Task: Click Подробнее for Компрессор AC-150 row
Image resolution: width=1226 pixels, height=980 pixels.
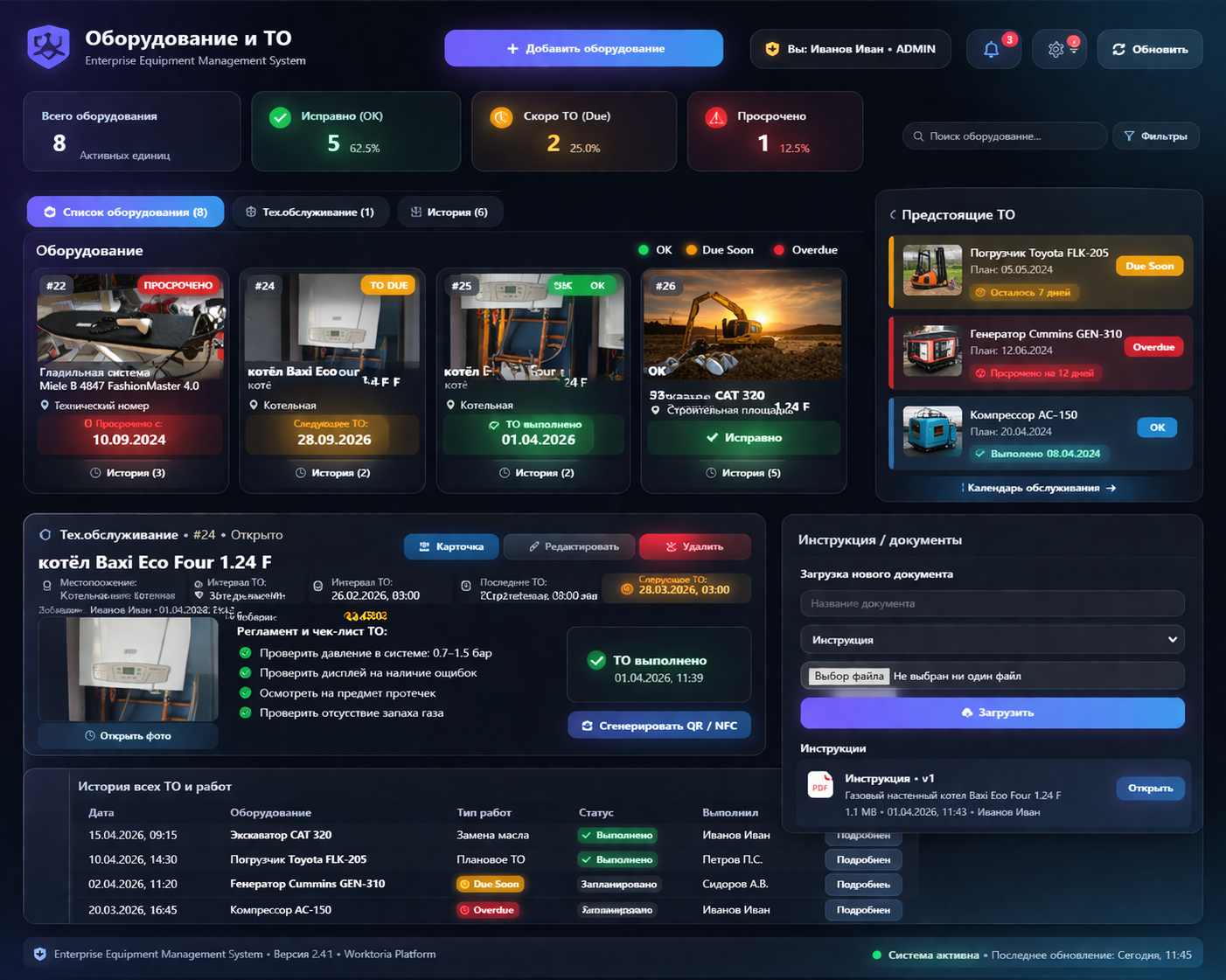Action: tap(863, 910)
